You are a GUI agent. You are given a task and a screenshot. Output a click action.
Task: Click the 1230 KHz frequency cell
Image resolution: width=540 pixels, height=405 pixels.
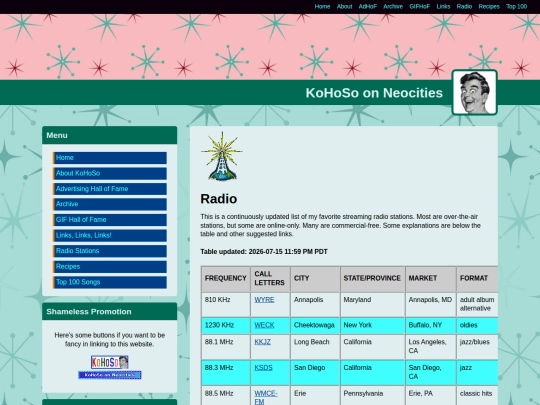pyautogui.click(x=226, y=325)
